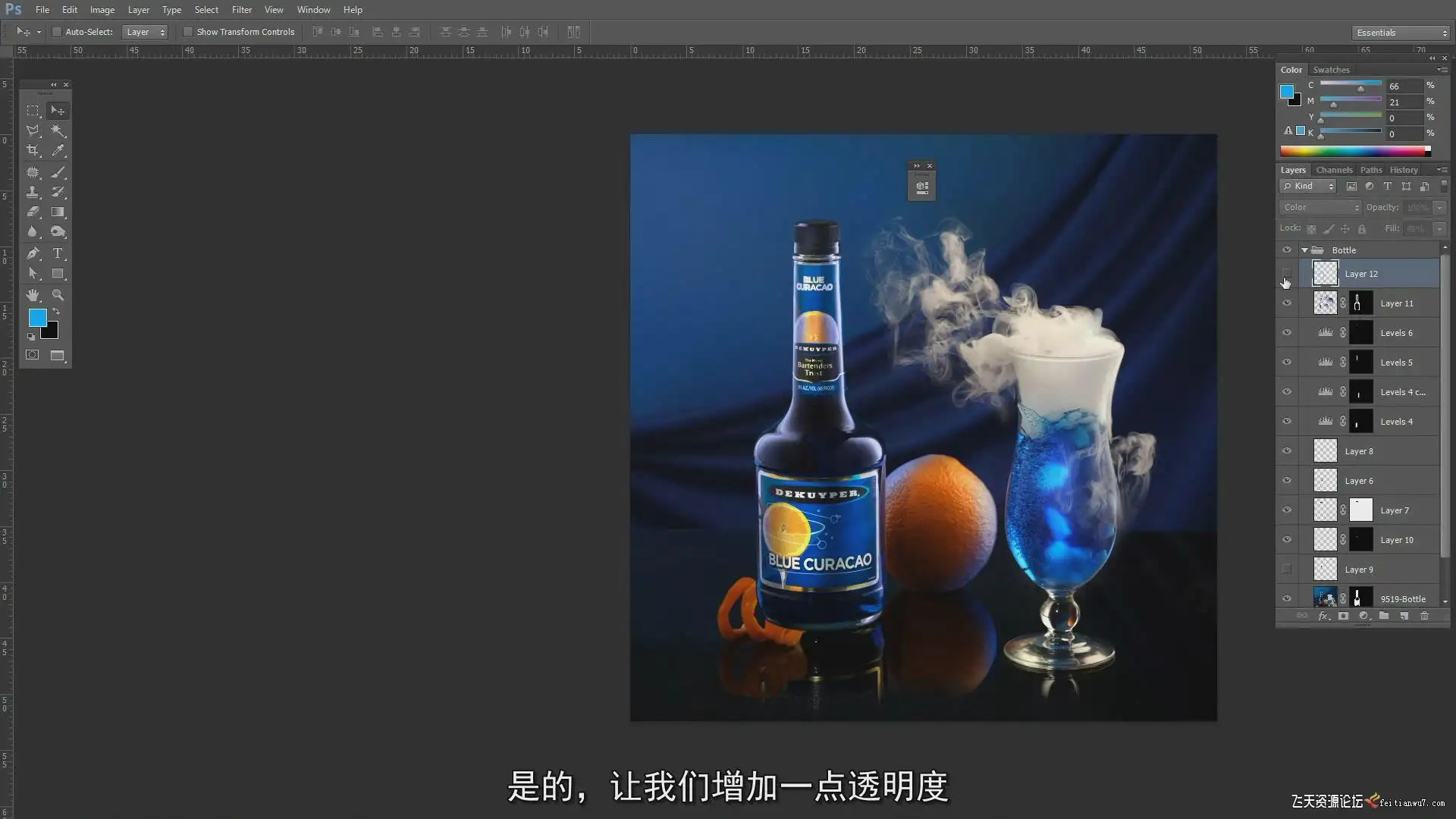This screenshot has height=819, width=1456.
Task: Select the Zoom tool
Action: coord(58,295)
